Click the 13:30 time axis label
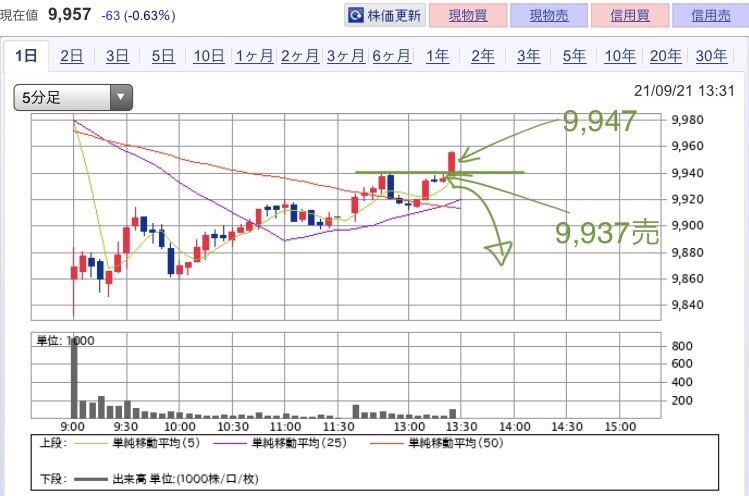This screenshot has height=496, width=749. [461, 426]
